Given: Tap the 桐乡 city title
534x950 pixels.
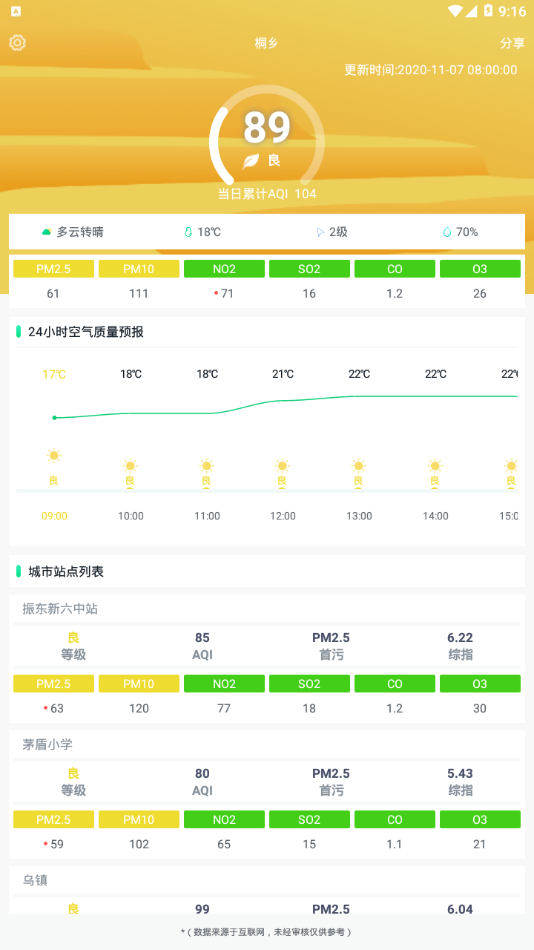Looking at the screenshot, I should click(266, 43).
